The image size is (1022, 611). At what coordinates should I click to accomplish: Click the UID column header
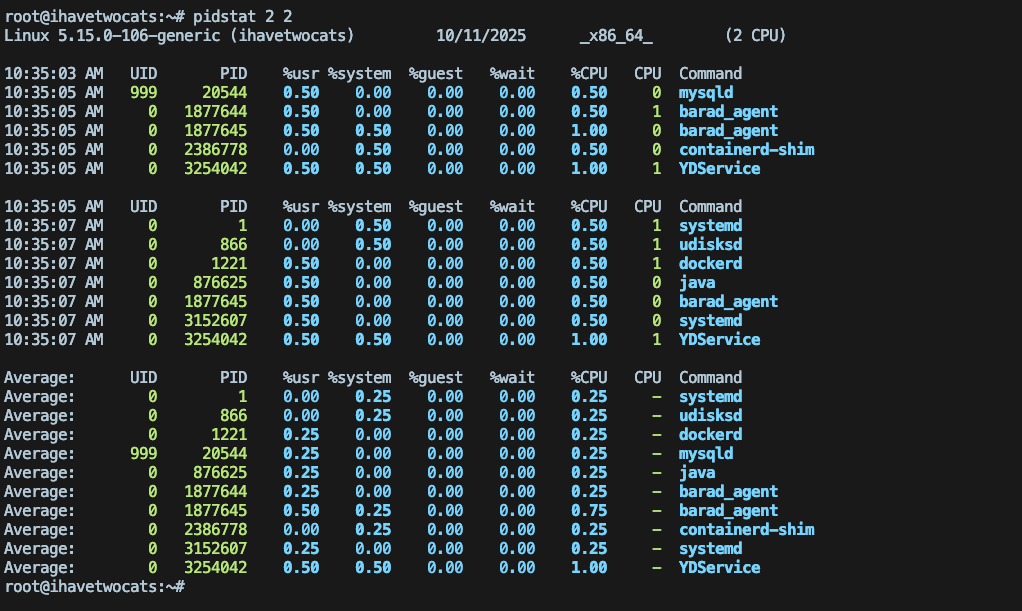[x=142, y=73]
